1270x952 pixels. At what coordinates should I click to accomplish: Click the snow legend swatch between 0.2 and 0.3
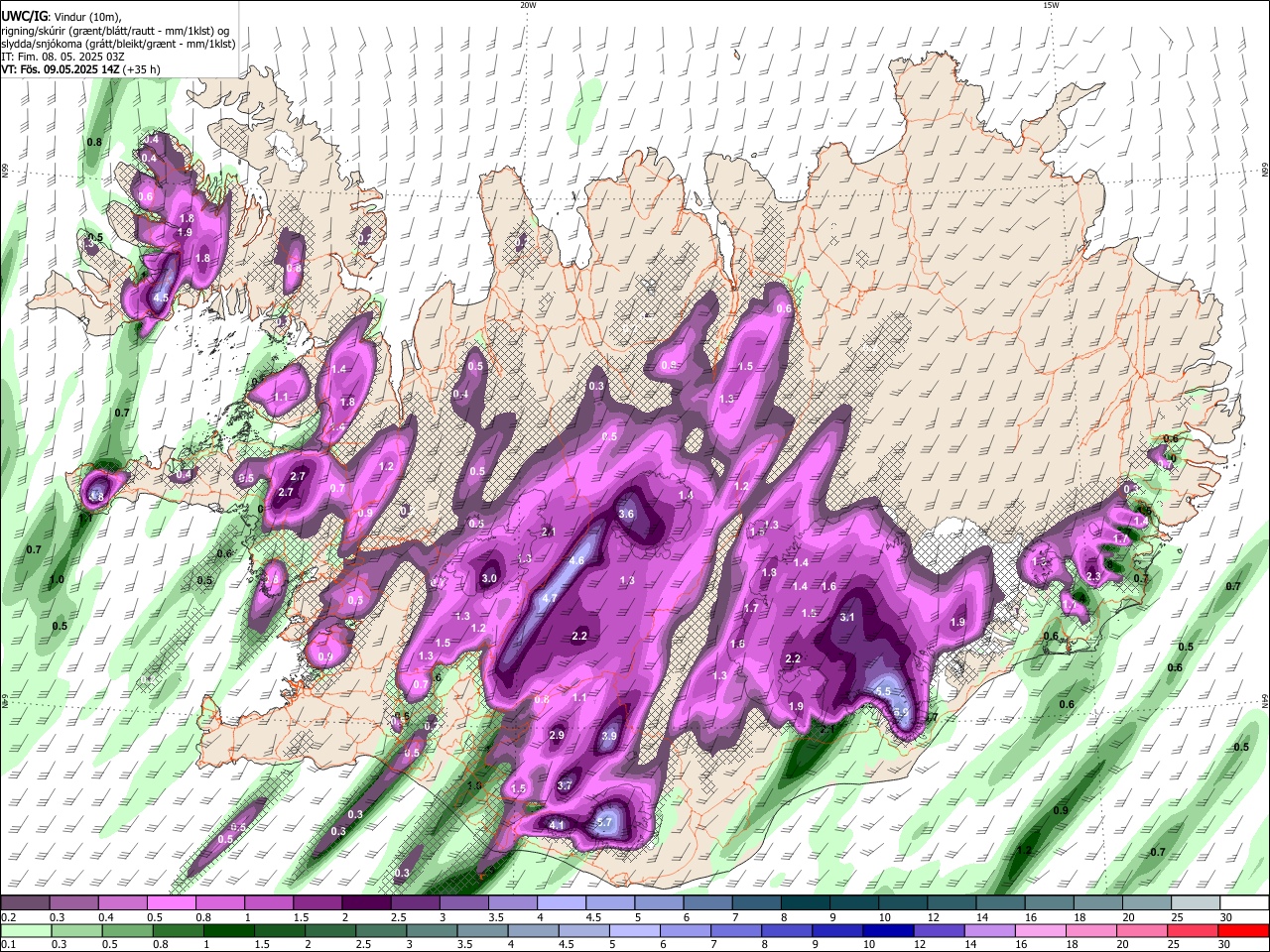click(26, 902)
